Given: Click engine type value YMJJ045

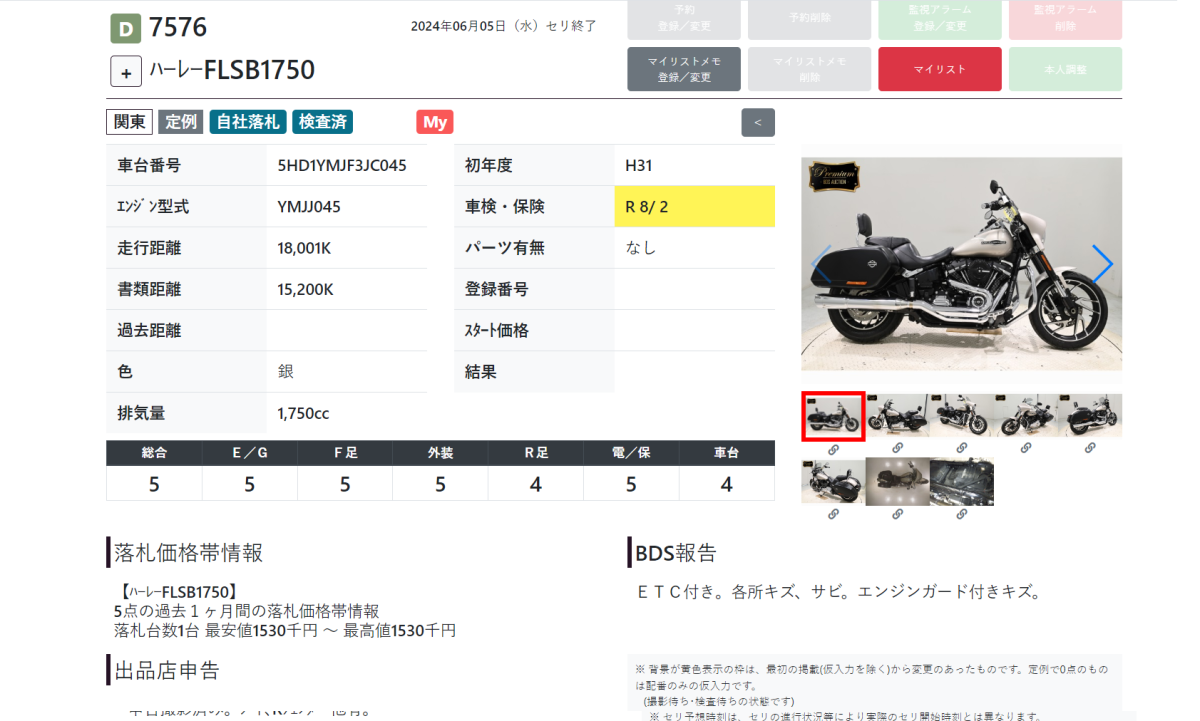Looking at the screenshot, I should coord(309,207).
